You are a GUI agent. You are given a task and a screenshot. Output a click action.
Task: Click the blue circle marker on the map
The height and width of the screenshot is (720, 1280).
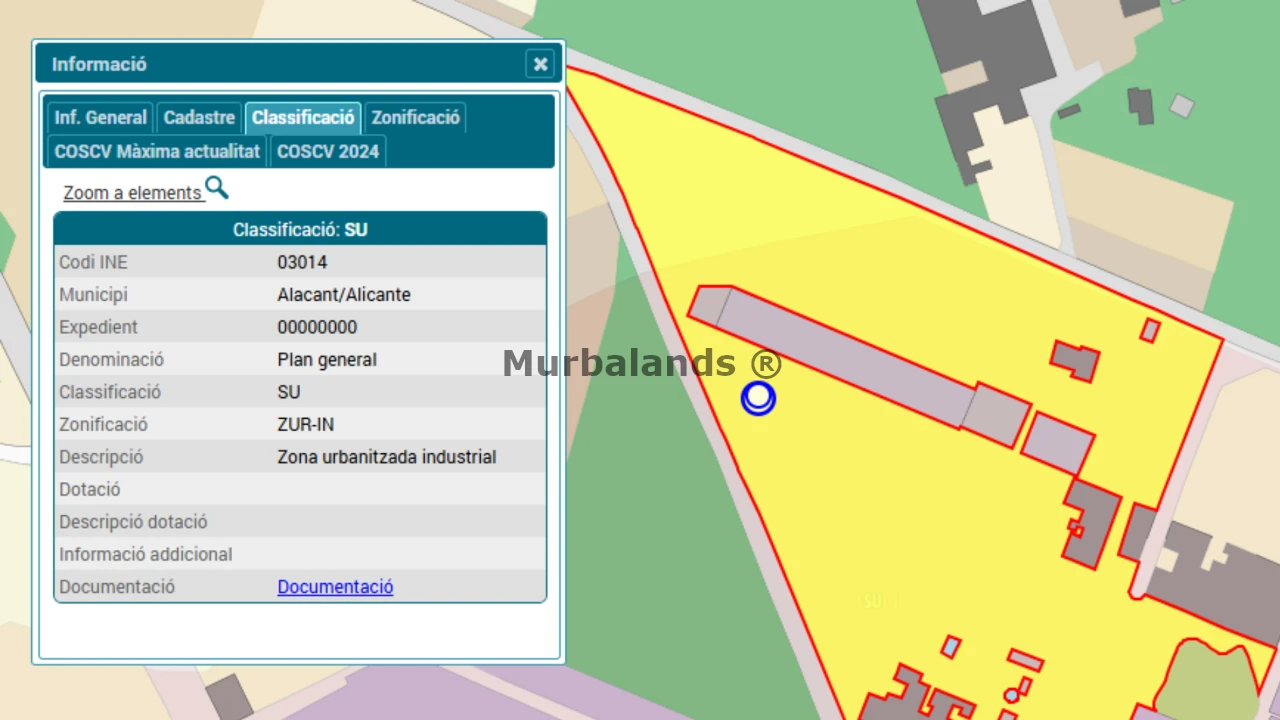point(758,398)
